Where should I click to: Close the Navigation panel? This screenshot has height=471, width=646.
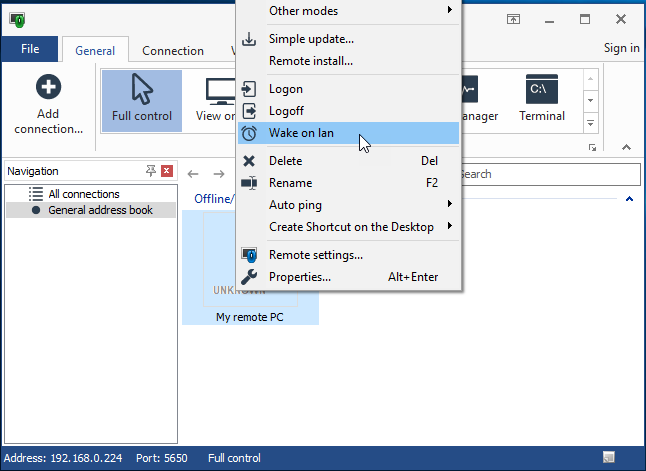coord(167,171)
